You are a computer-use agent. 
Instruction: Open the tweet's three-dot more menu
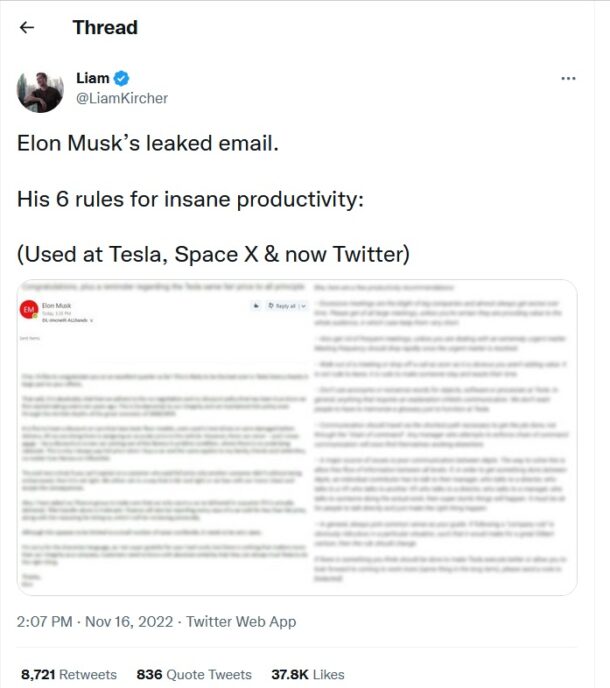568,79
